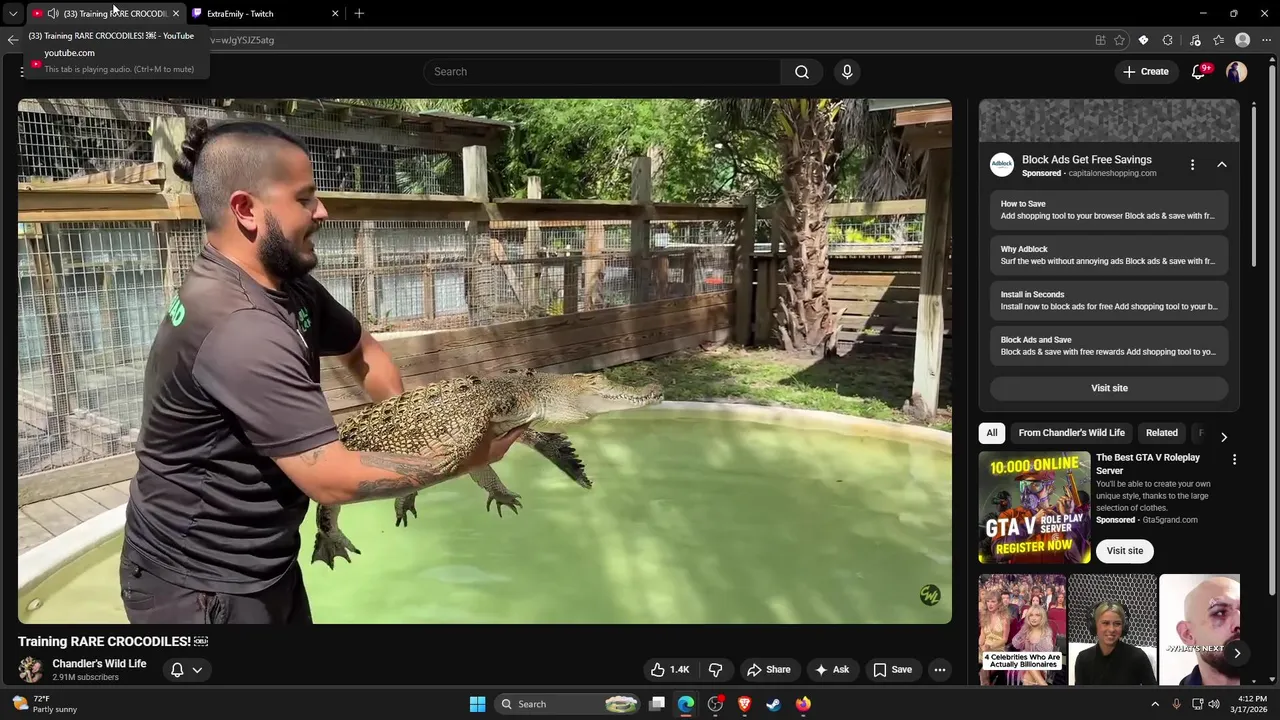Open Firefox from the taskbar

[x=803, y=704]
